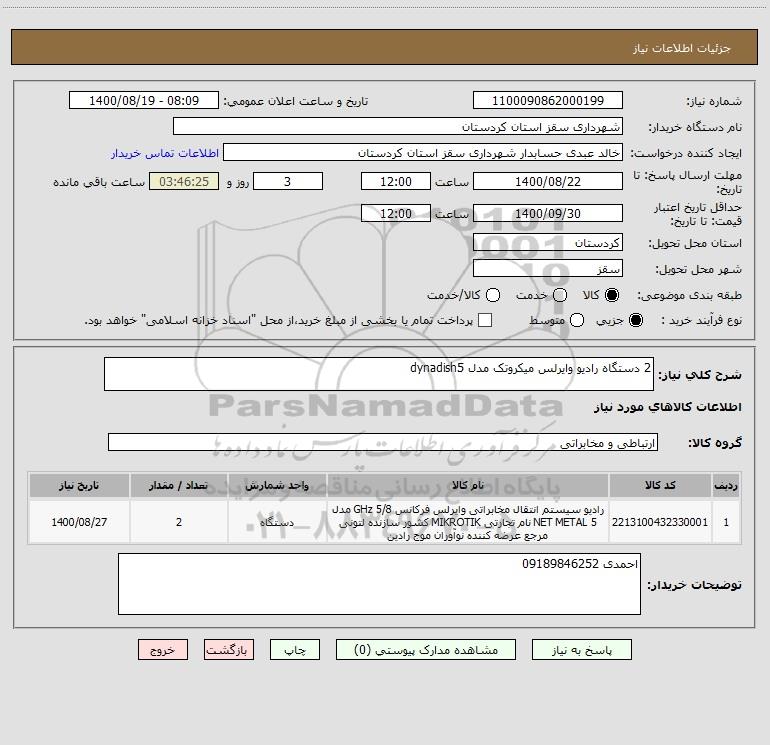Click the quantity cell showing 2
This screenshot has width=770, height=745.
click(179, 522)
